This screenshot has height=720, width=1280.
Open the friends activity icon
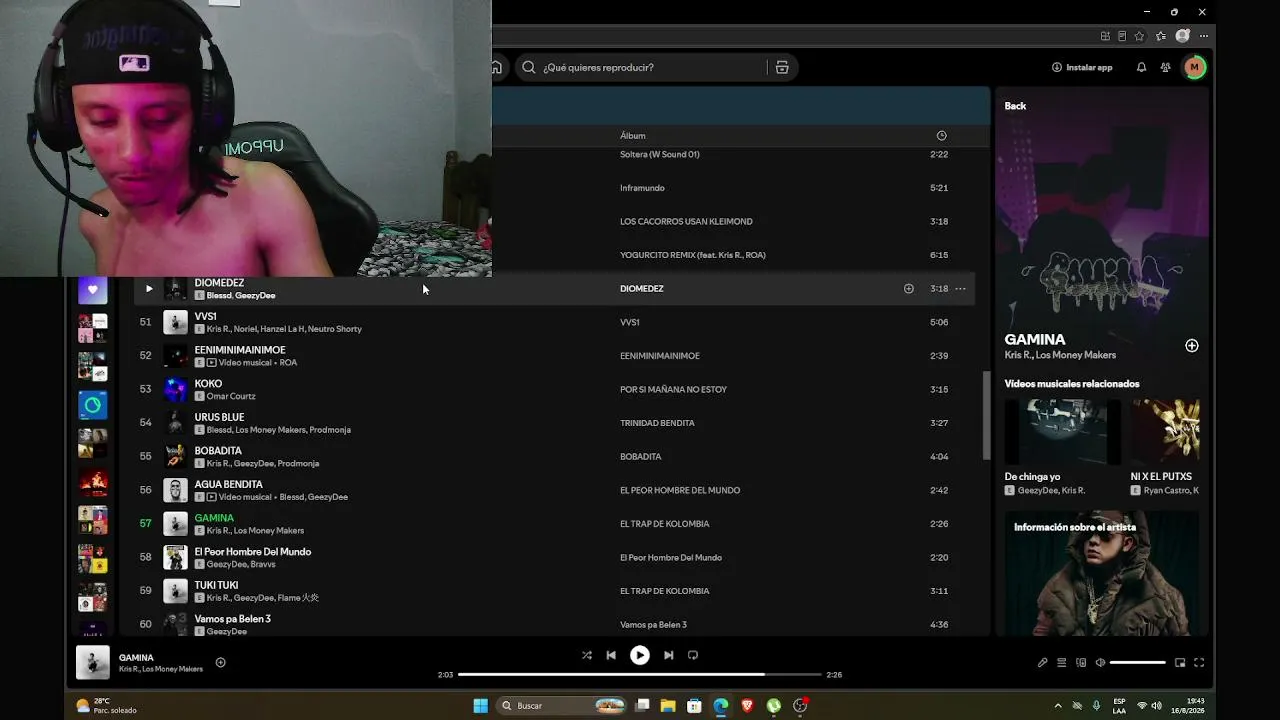(x=1166, y=67)
